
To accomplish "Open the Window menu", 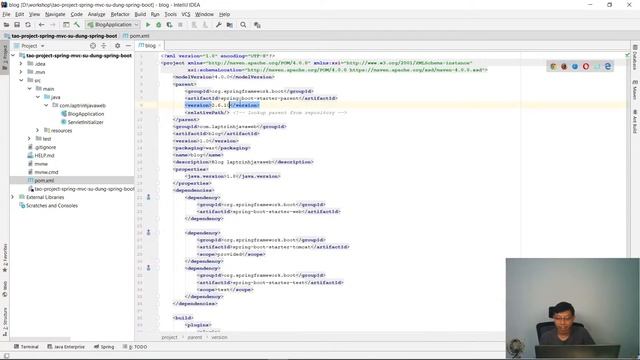I will [x=204, y=14].
